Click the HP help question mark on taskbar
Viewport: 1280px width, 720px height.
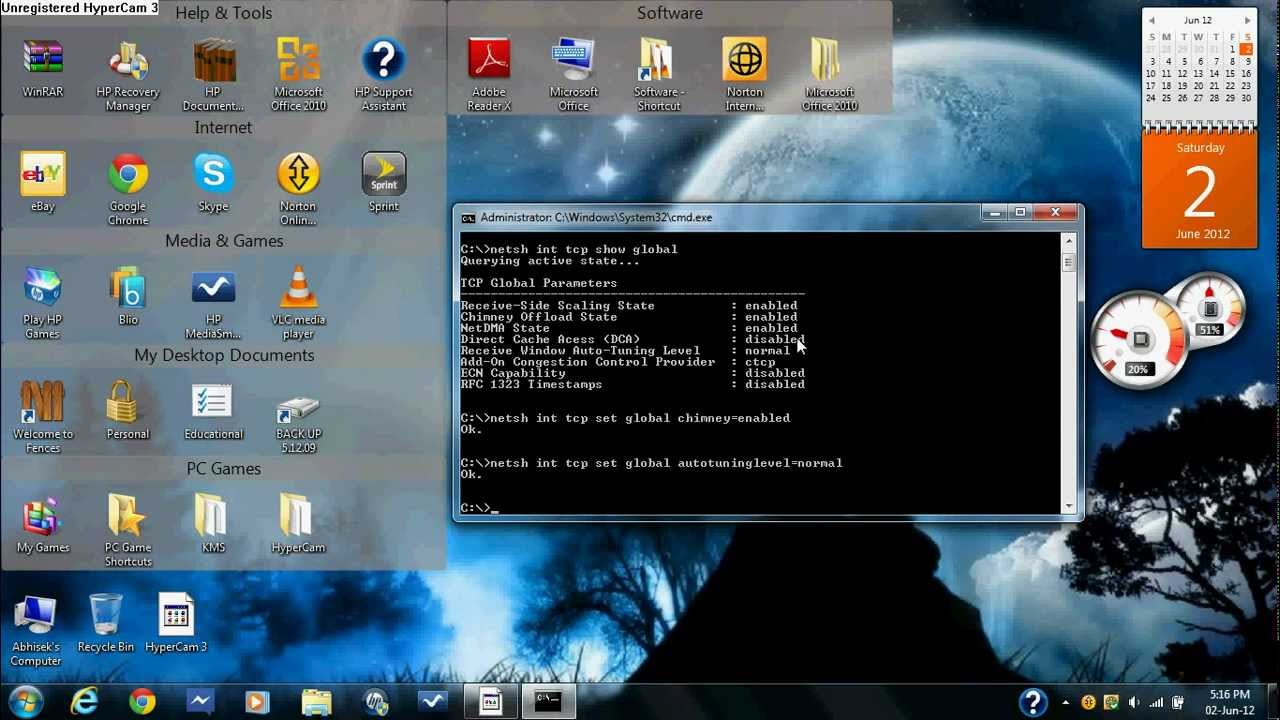pyautogui.click(x=1033, y=702)
